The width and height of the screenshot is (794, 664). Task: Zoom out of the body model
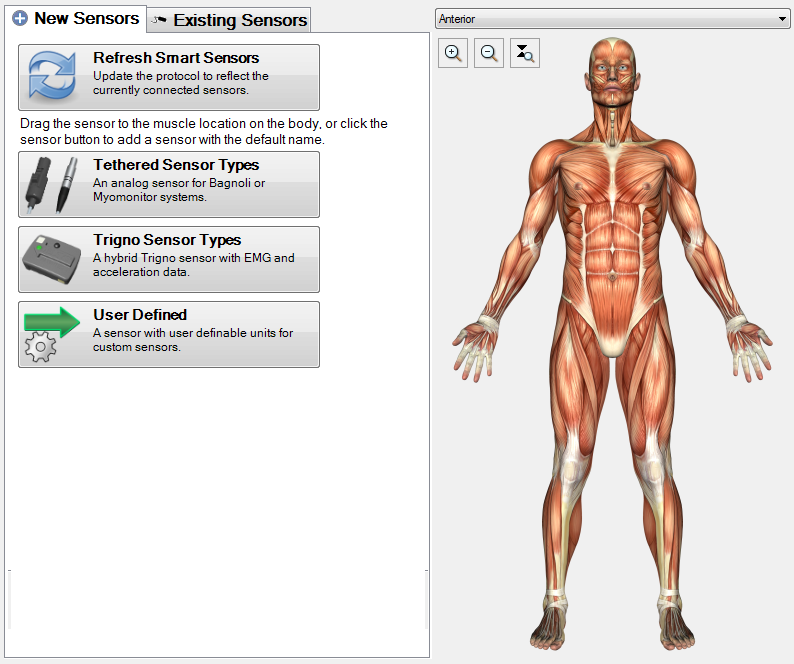[x=489, y=53]
